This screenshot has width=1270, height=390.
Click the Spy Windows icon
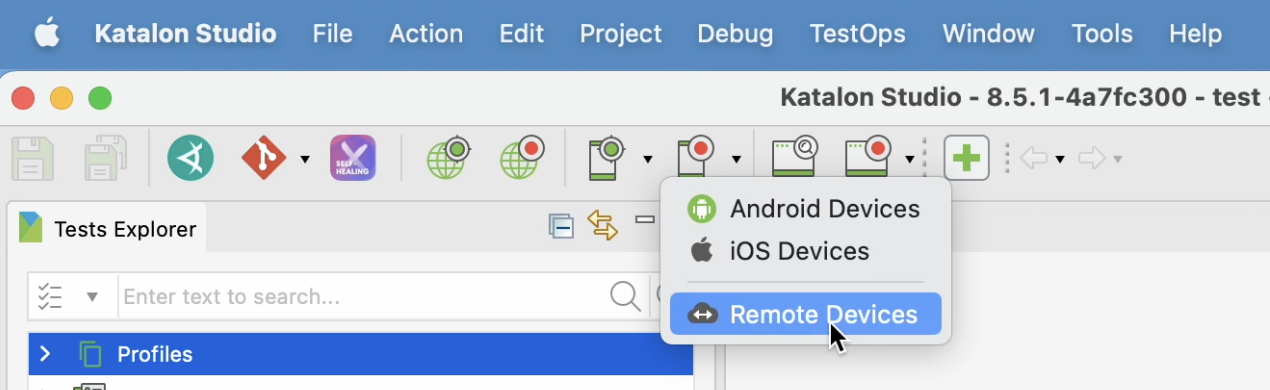795,158
